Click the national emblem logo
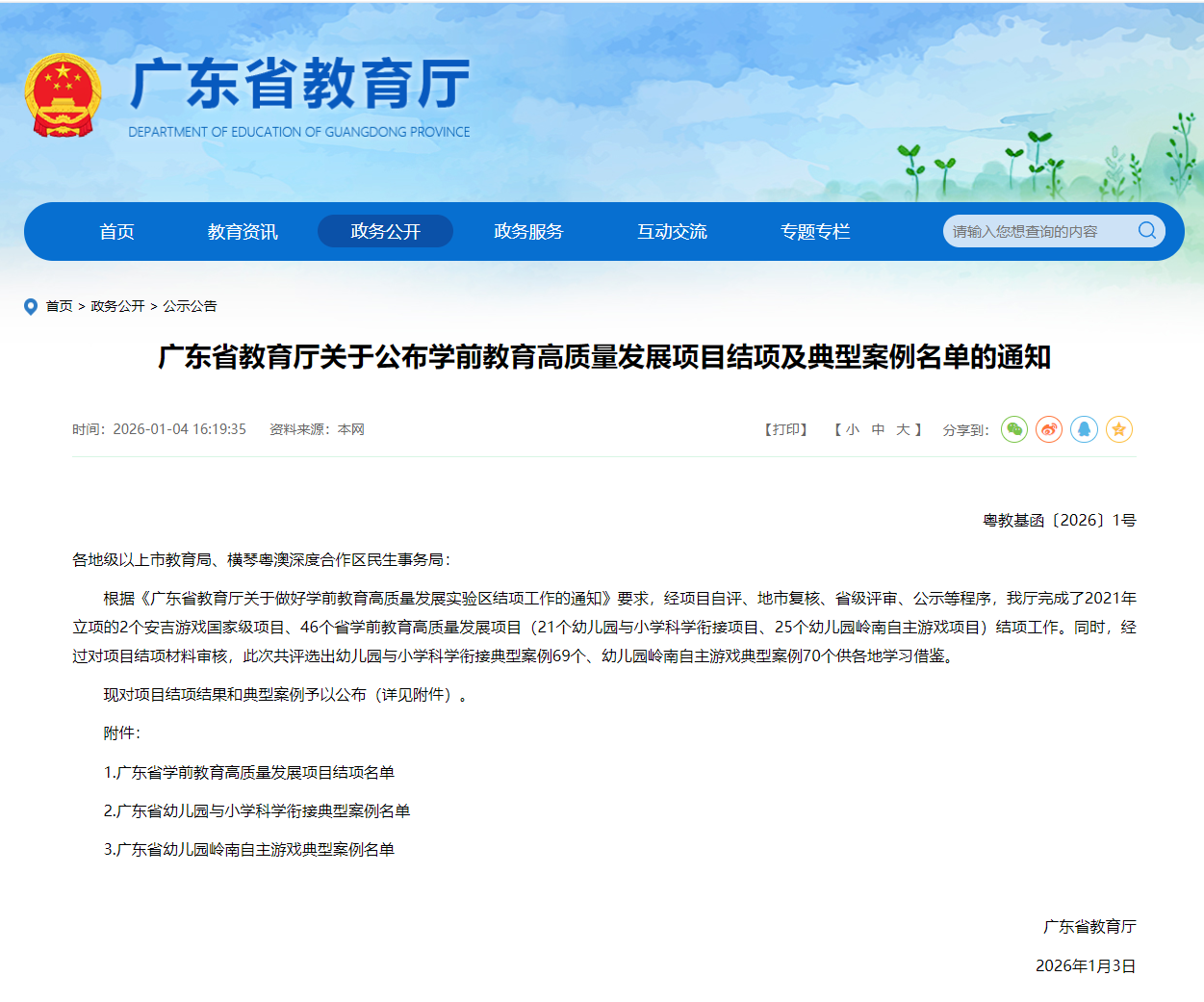The height and width of the screenshot is (1002, 1204). tap(63, 94)
